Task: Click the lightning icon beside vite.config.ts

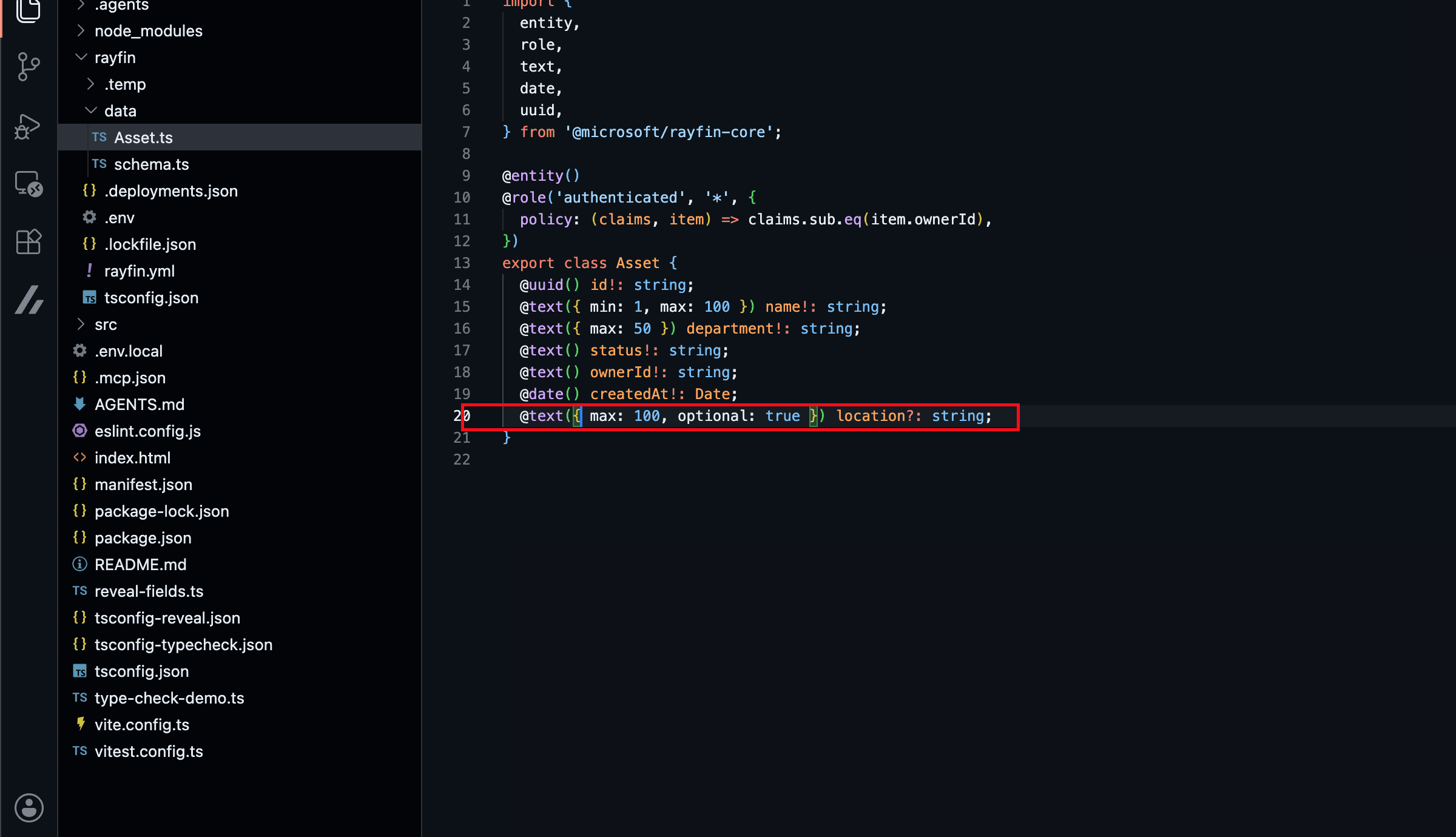Action: tap(81, 724)
